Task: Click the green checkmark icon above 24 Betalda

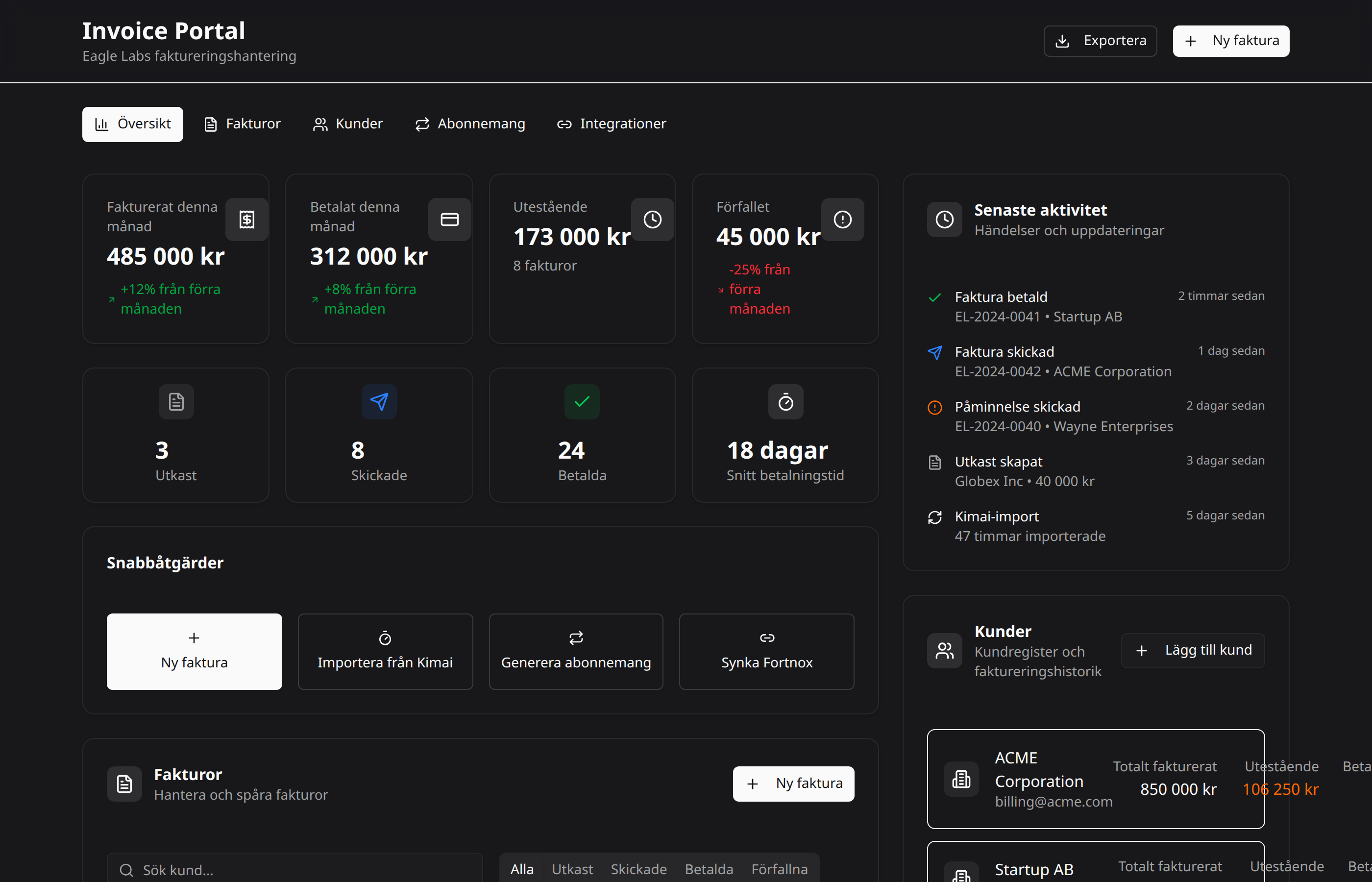Action: pos(582,401)
